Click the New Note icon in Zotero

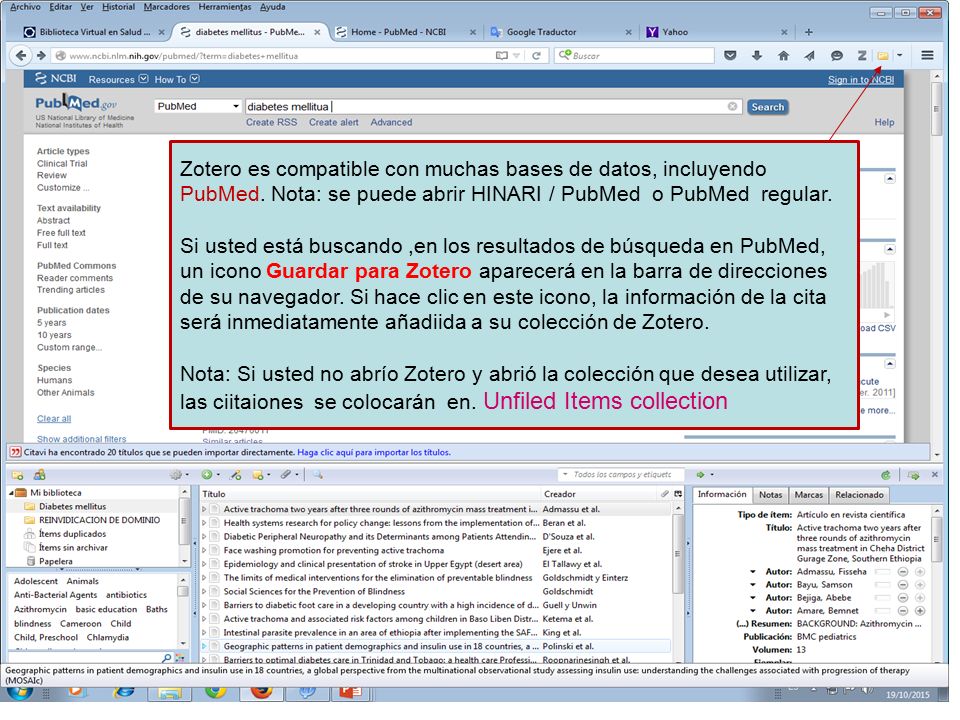point(260,475)
